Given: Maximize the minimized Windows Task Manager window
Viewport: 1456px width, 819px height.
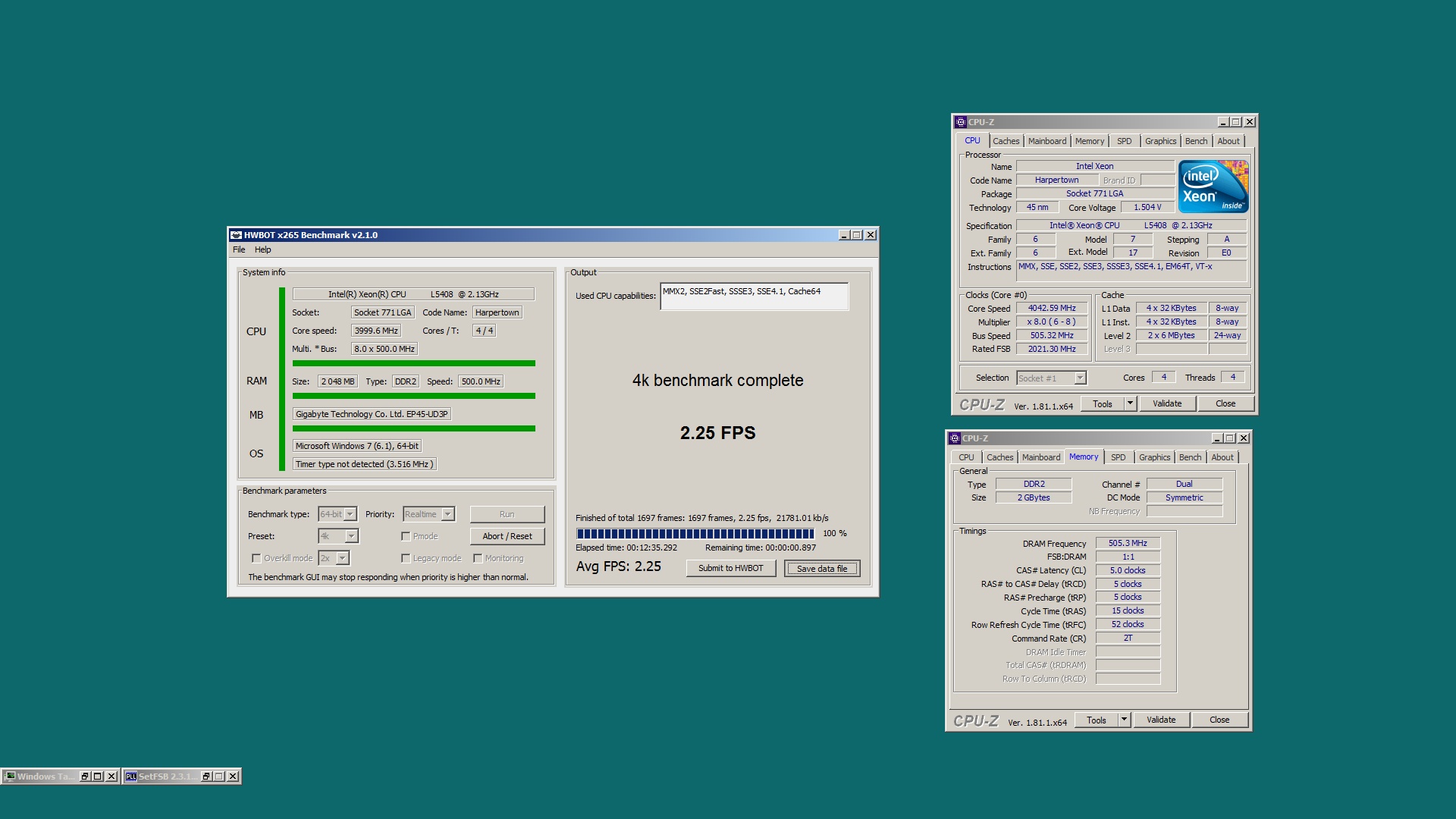Looking at the screenshot, I should (98, 777).
